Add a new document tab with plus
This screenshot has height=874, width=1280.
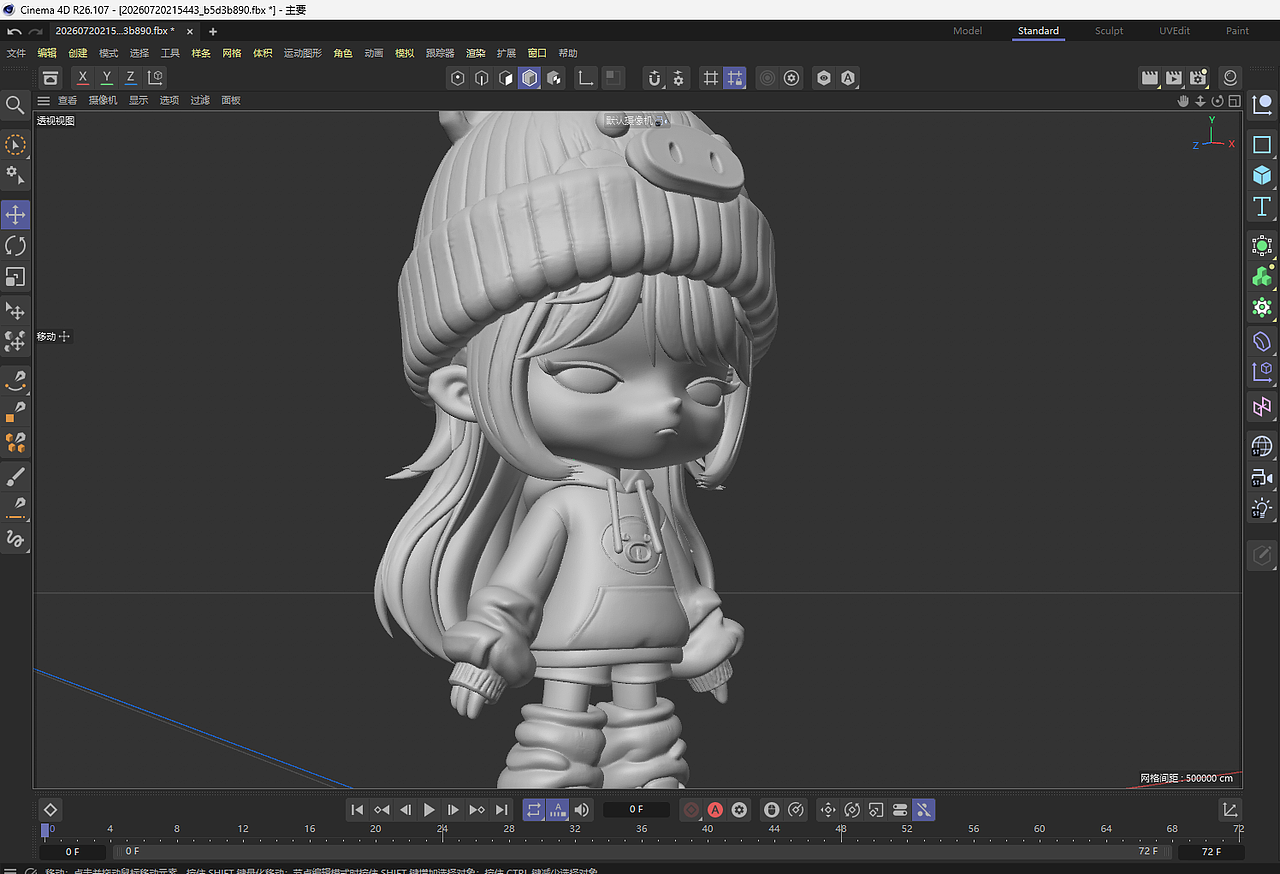pos(212,31)
